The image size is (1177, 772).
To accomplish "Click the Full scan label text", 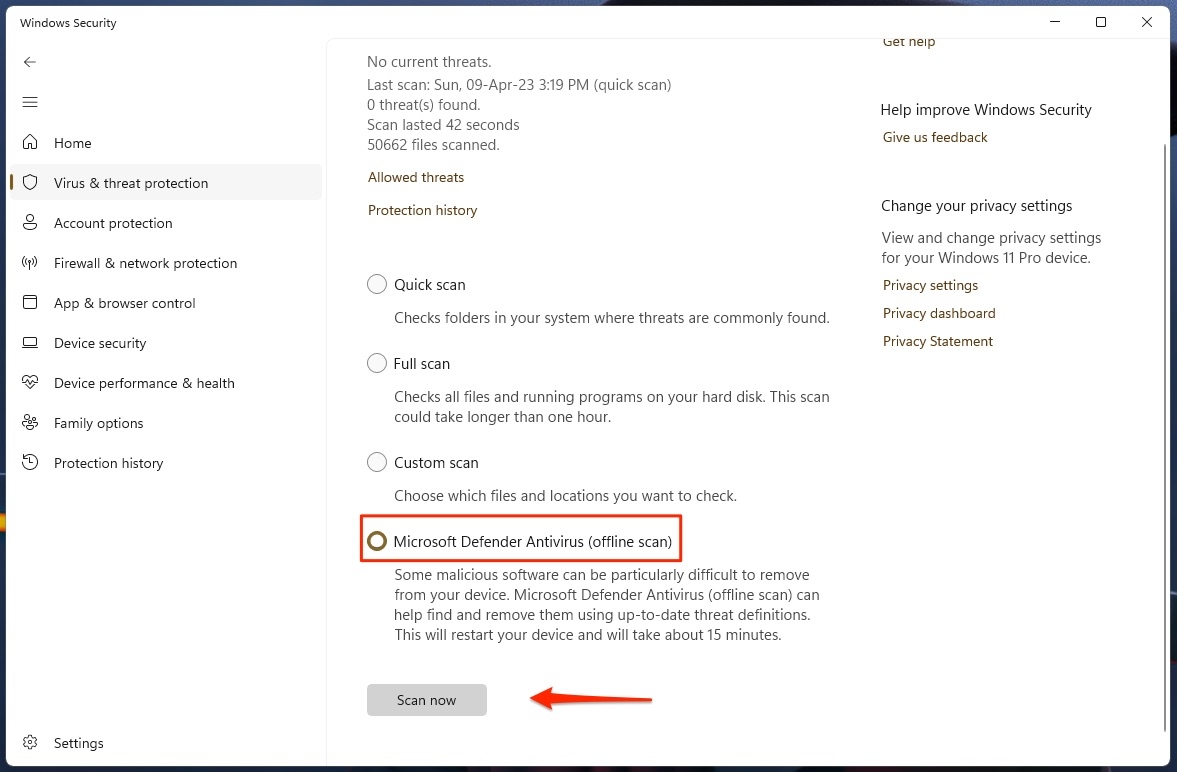I will (422, 363).
